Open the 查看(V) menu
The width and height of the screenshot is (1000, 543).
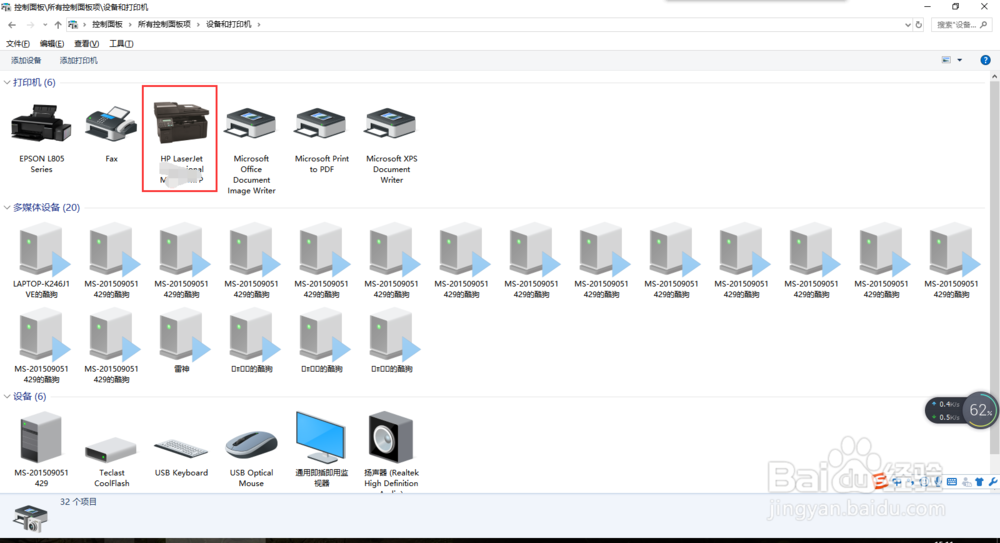(x=86, y=43)
